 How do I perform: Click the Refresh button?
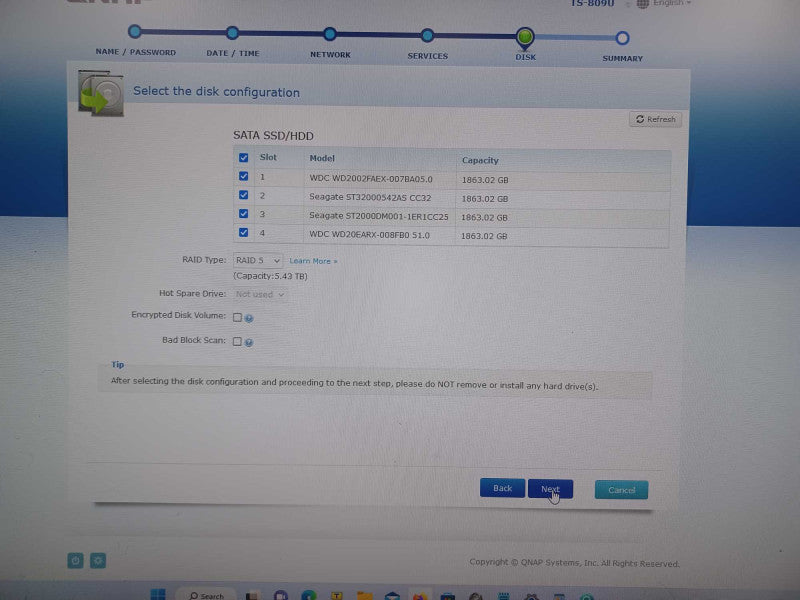(x=656, y=119)
